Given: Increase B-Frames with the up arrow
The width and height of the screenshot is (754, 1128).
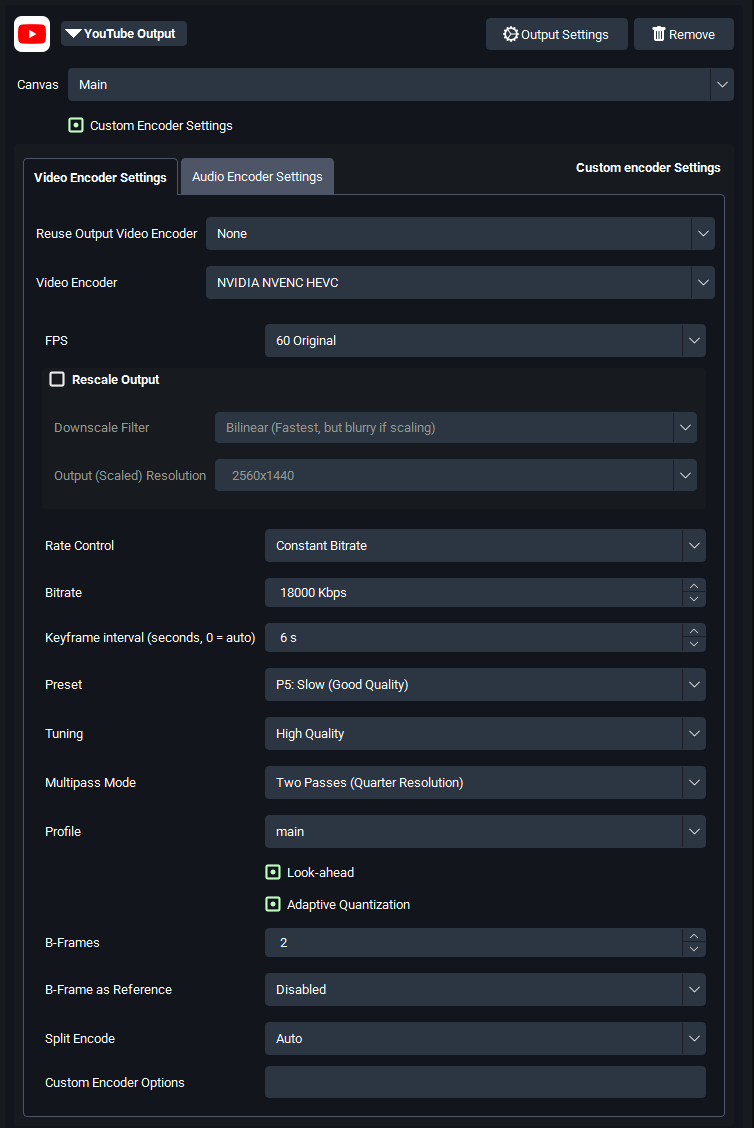Looking at the screenshot, I should pos(694,936).
